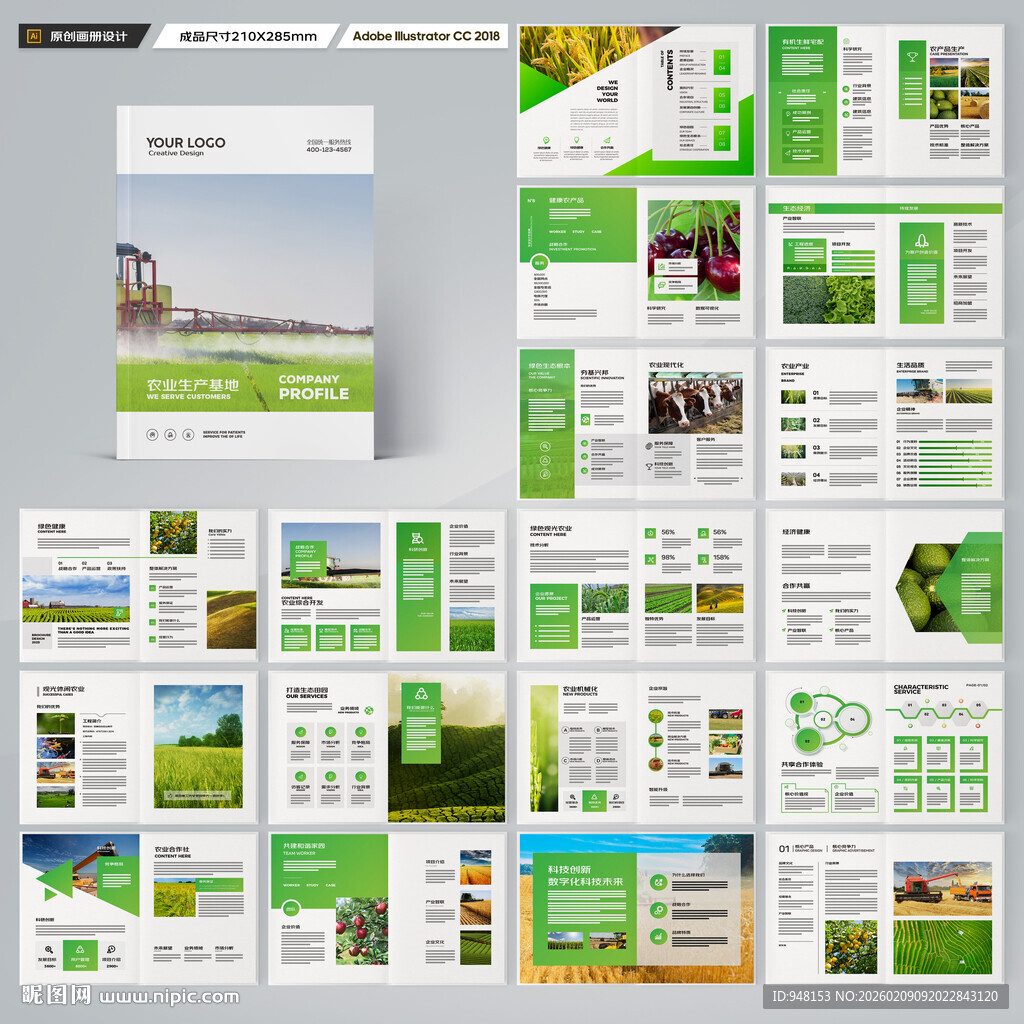This screenshot has width=1024, height=1024.
Task: Click the 158% statistic
Action: coord(721,558)
